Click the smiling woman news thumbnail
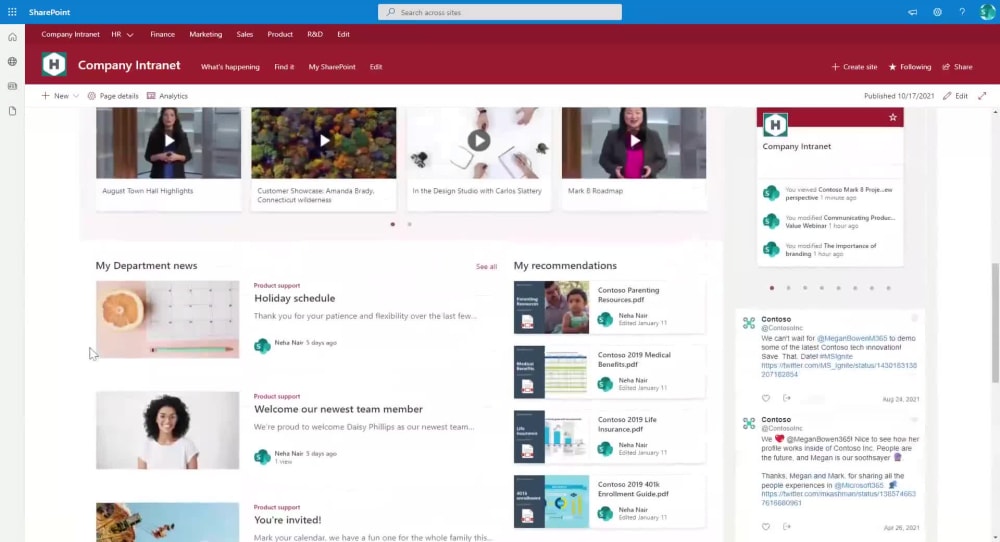This screenshot has height=542, width=1000. [x=168, y=430]
